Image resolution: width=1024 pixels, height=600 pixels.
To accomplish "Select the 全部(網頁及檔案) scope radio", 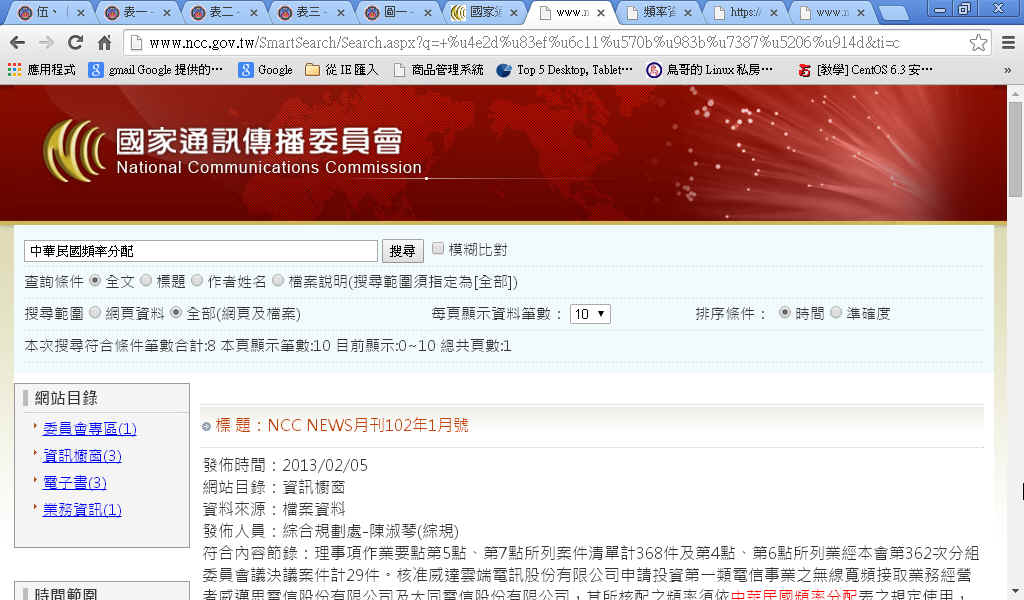I will [176, 313].
